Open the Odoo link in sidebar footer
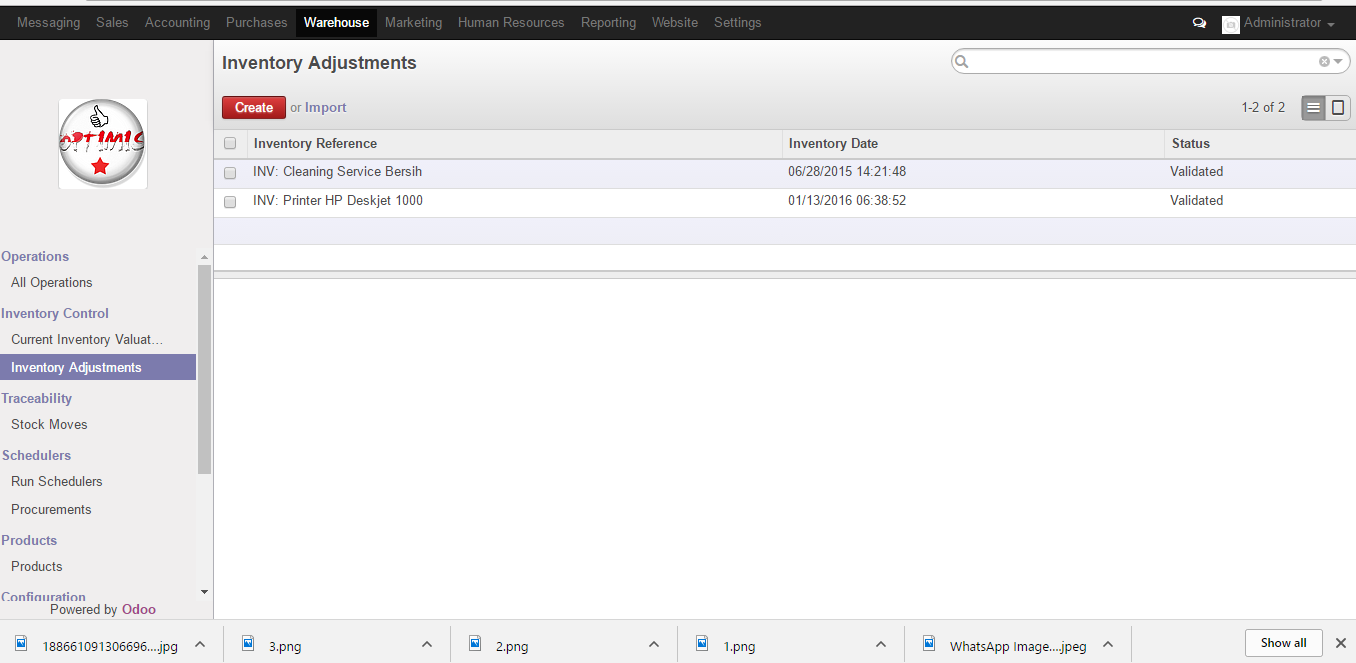This screenshot has height=663, width=1356. point(139,609)
